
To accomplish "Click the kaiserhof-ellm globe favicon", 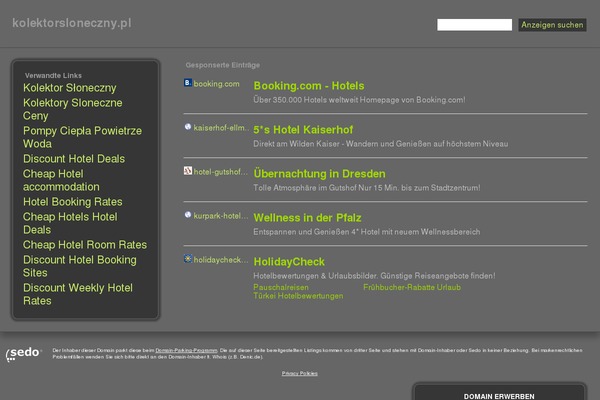I will coord(188,127).
